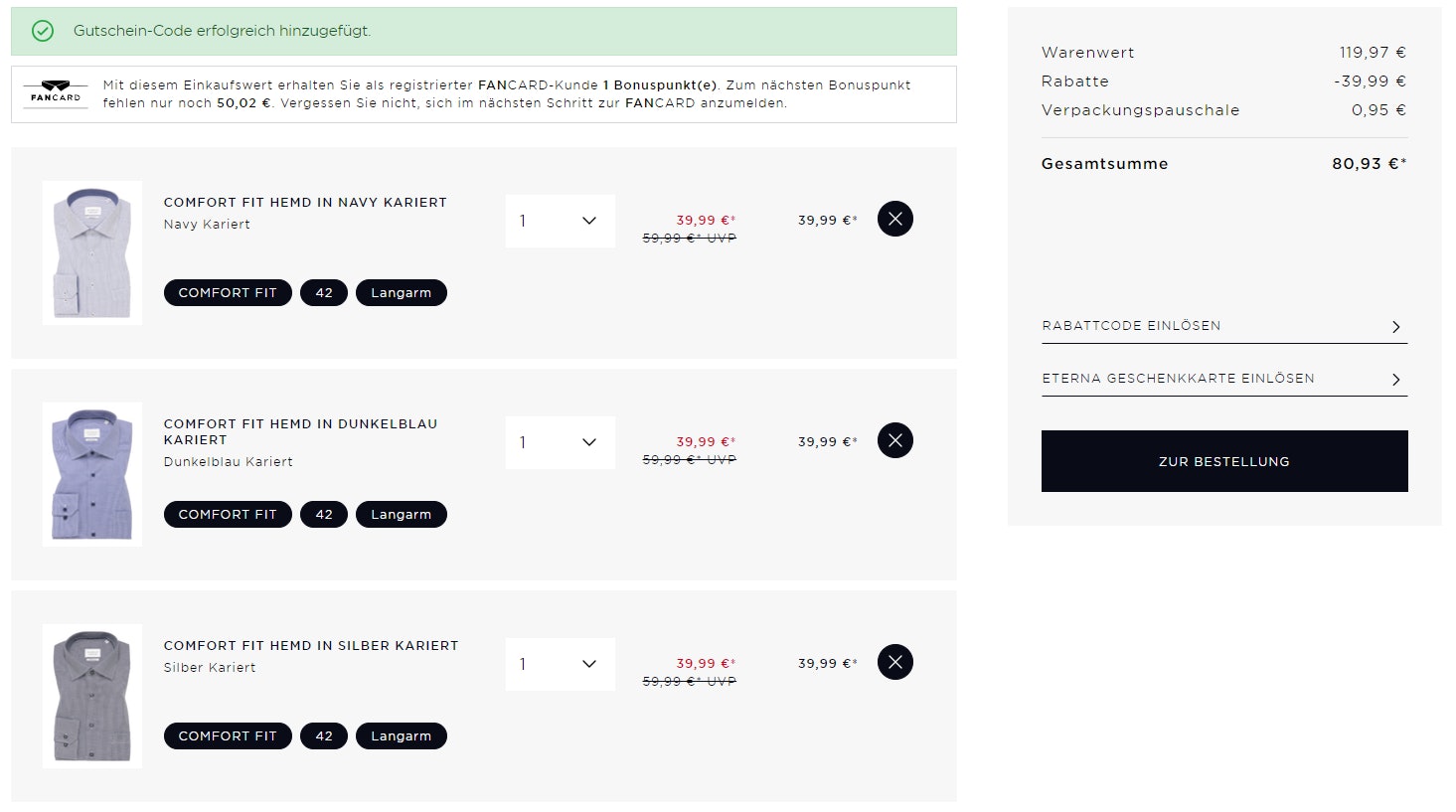Remove the Dunkelblau Kariert shirt from cart

(x=894, y=440)
